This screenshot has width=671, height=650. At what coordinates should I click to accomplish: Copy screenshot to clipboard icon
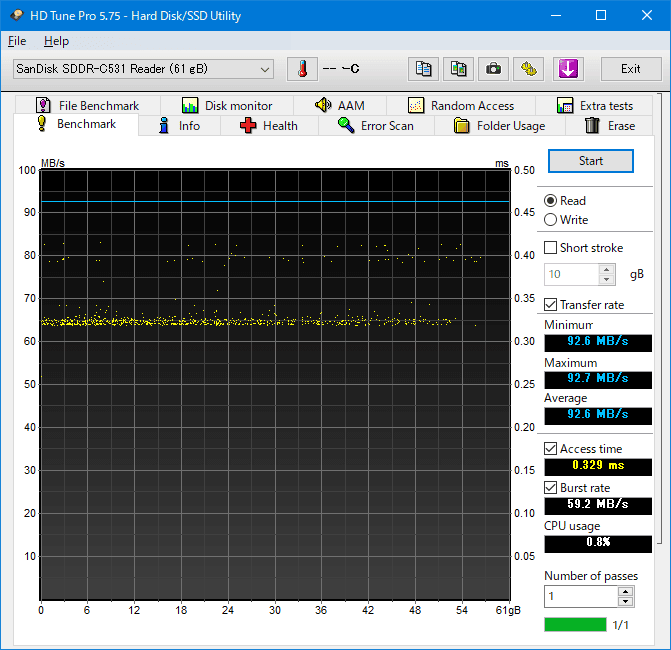[x=458, y=69]
